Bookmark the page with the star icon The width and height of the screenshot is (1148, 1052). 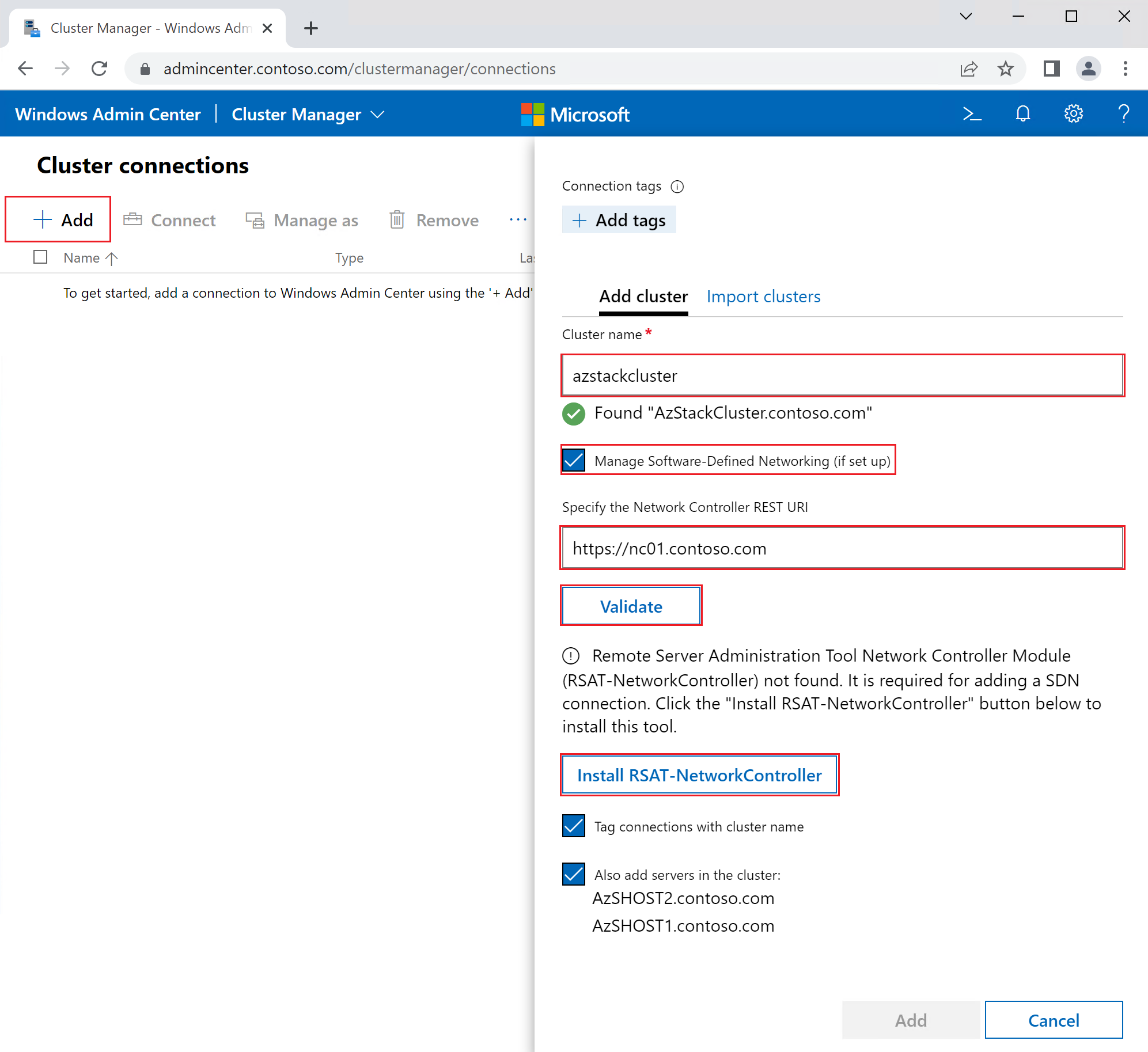1006,69
